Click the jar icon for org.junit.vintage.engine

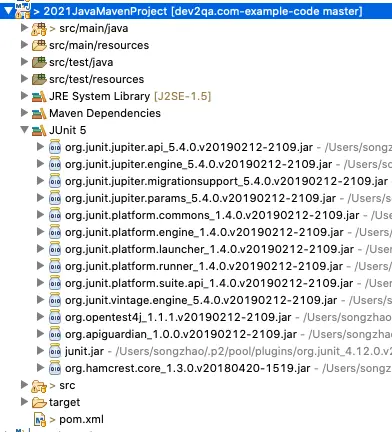(55, 300)
